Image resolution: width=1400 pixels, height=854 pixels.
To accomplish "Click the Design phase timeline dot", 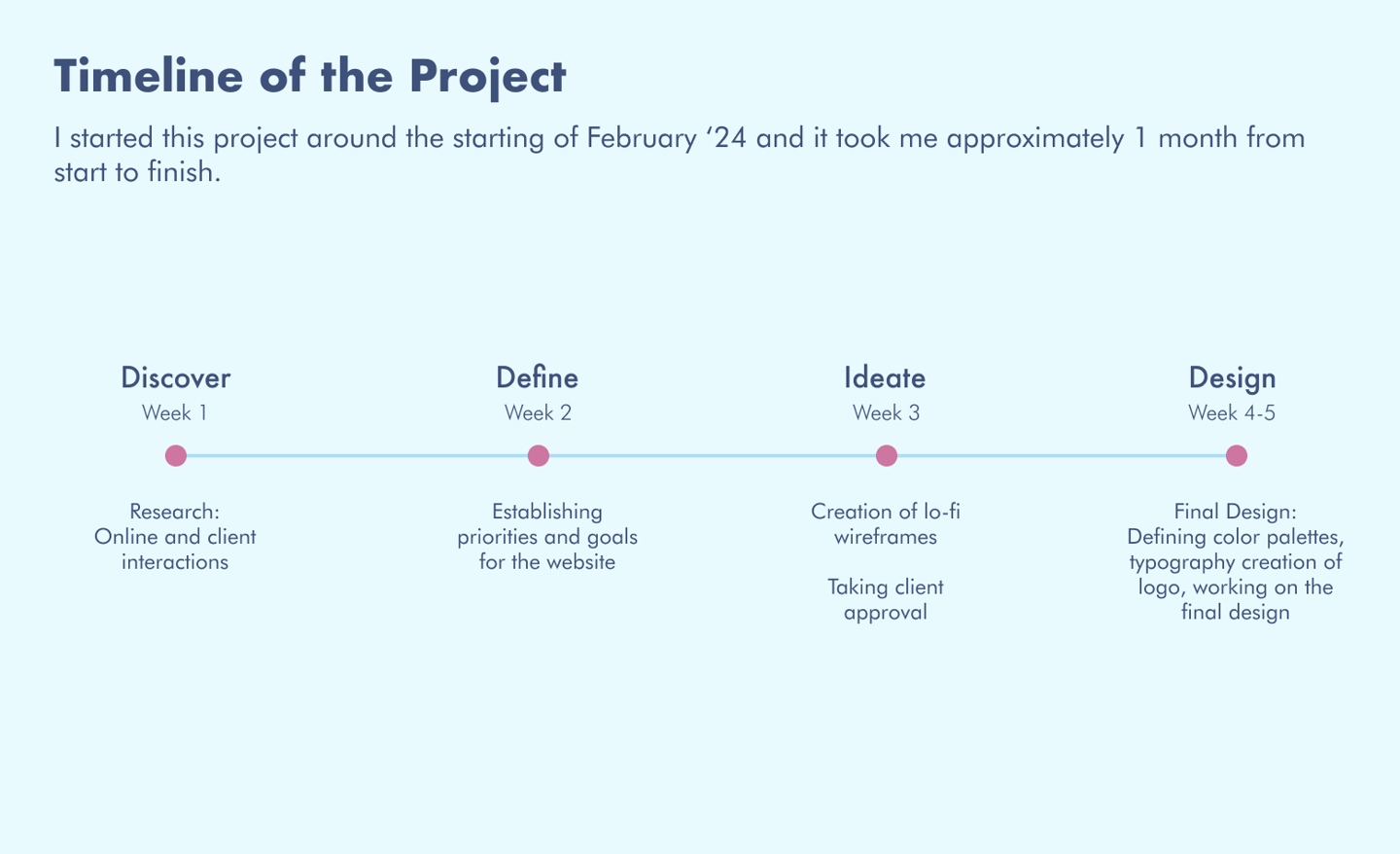I will pos(1236,455).
